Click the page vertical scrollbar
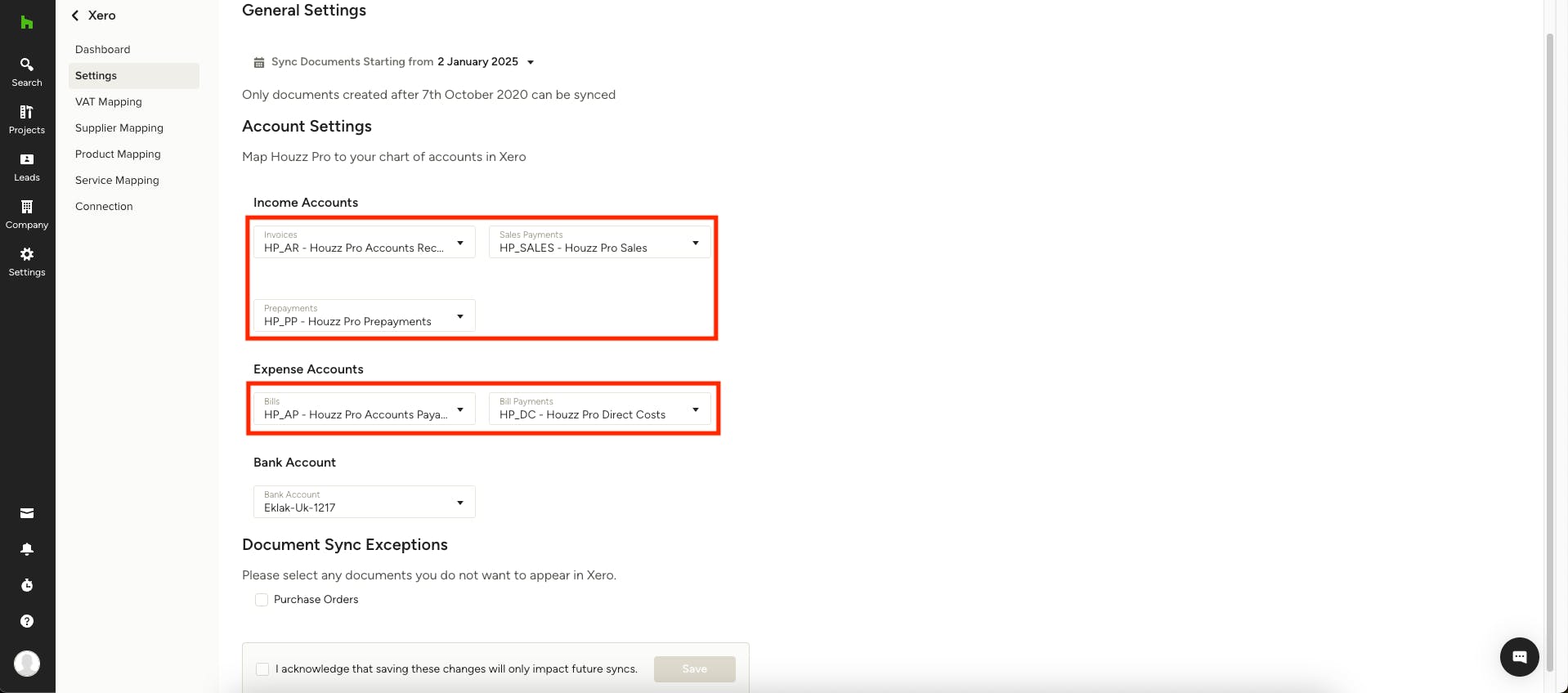The height and width of the screenshot is (693, 1568). 1549,351
